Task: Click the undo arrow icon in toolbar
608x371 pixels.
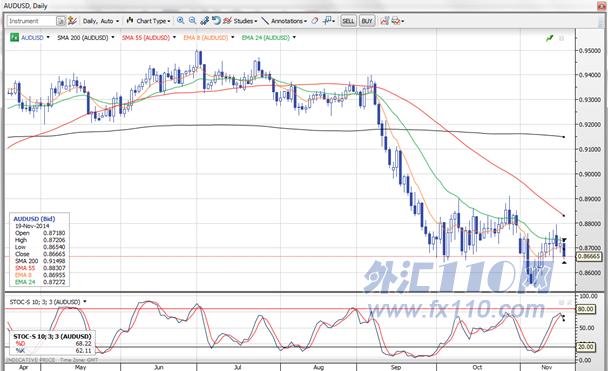Action: point(216,21)
